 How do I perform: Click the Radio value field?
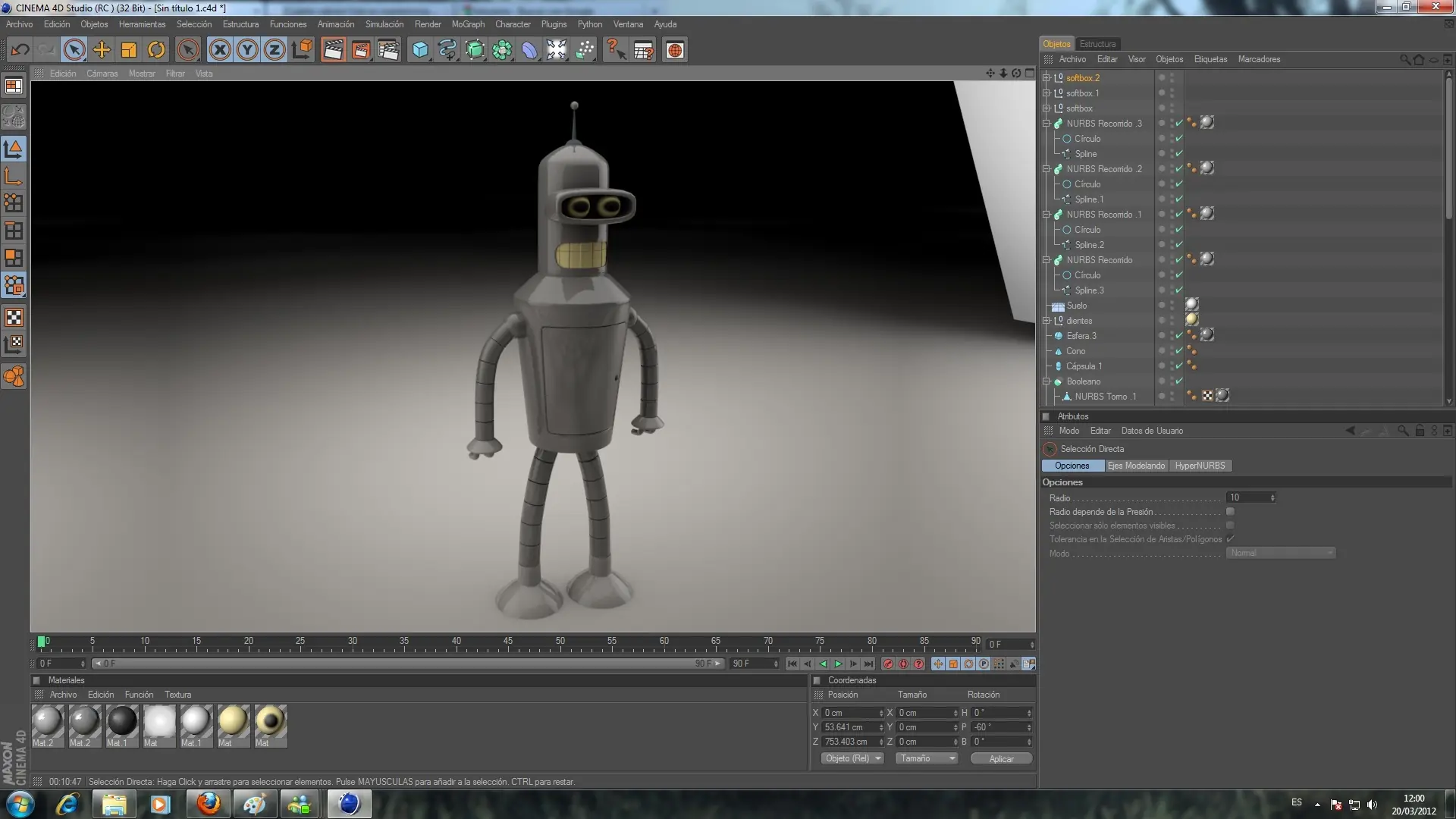tap(1250, 497)
